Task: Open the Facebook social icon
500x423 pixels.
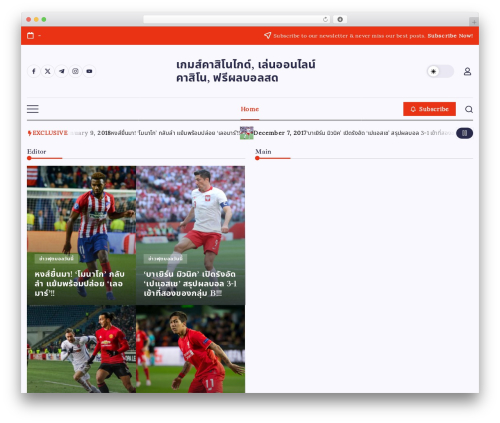Action: (34, 71)
